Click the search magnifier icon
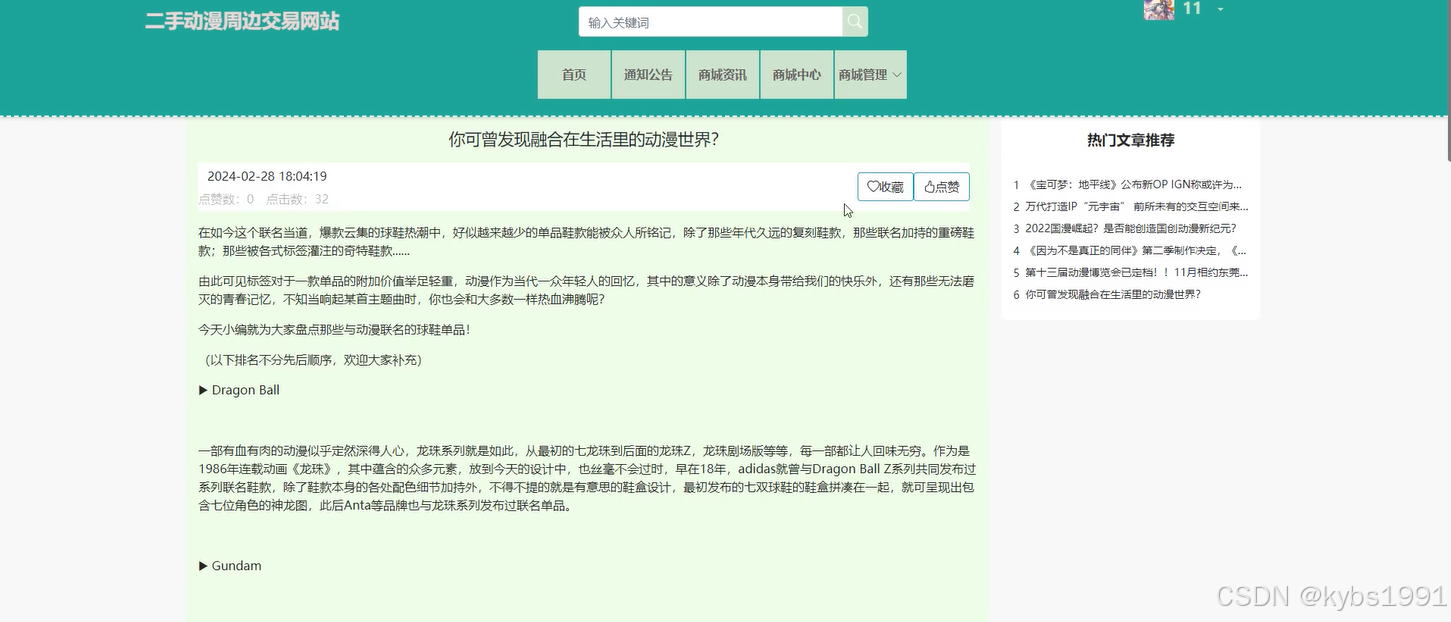 pyautogui.click(x=855, y=22)
